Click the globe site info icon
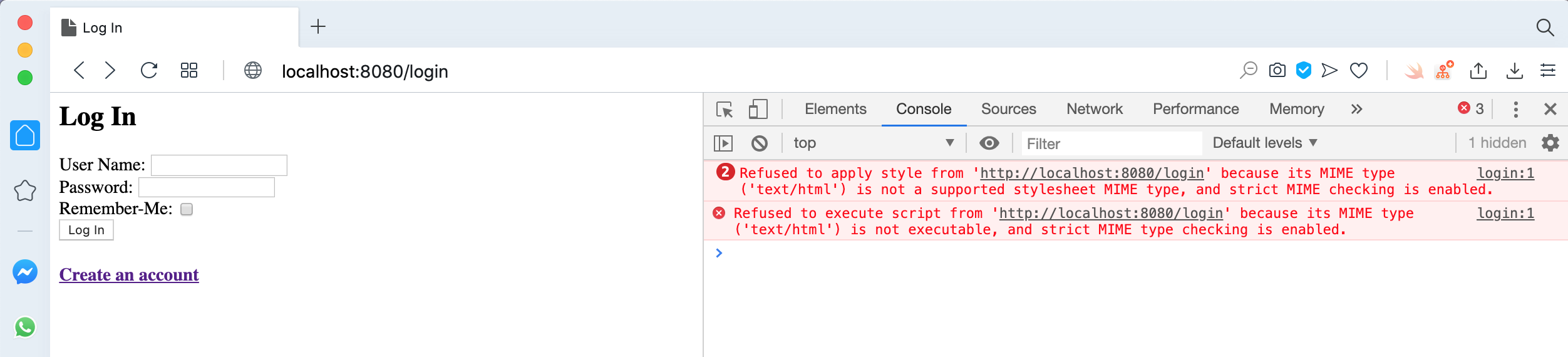 coord(253,70)
